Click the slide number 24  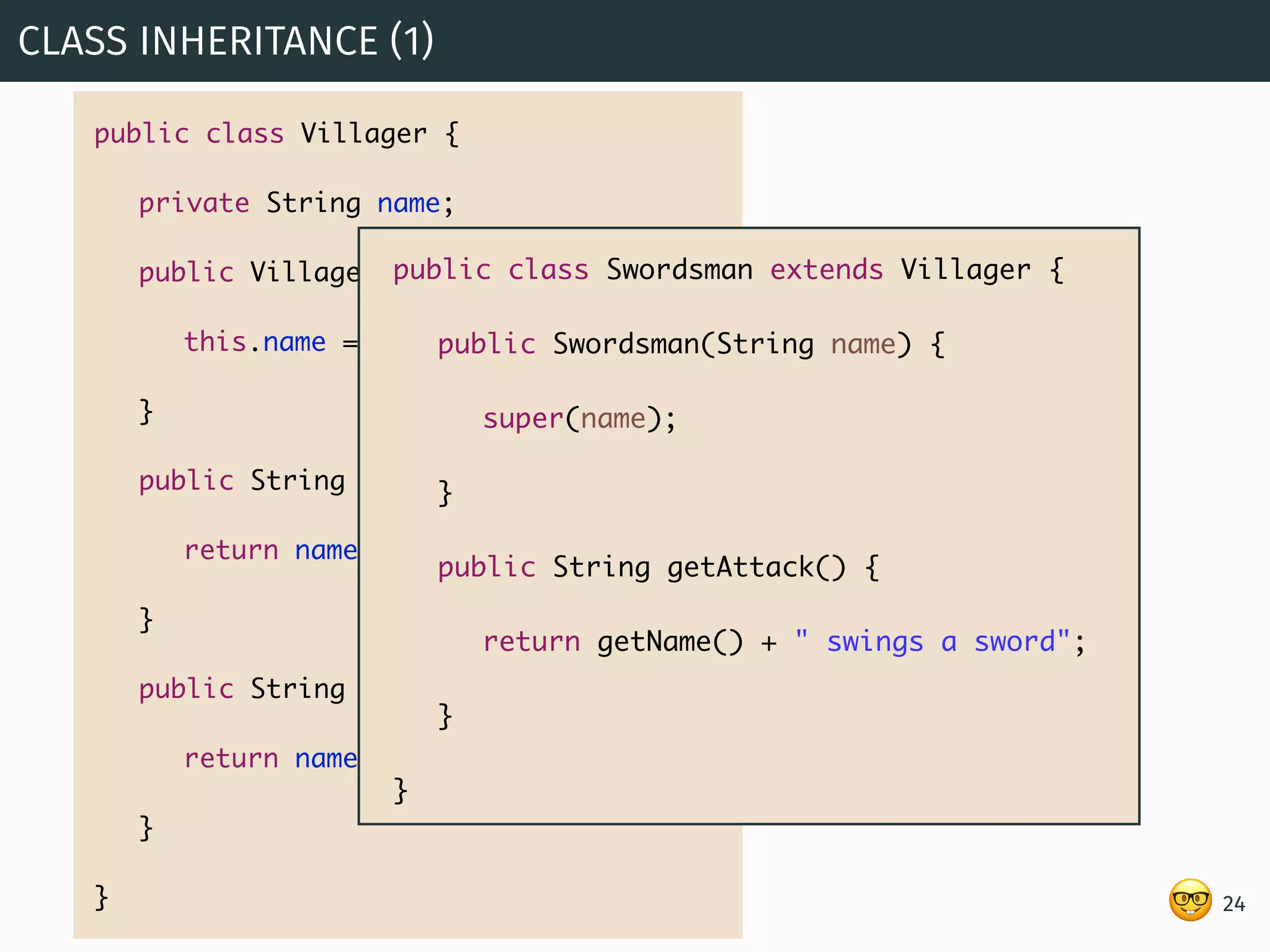(x=1233, y=904)
